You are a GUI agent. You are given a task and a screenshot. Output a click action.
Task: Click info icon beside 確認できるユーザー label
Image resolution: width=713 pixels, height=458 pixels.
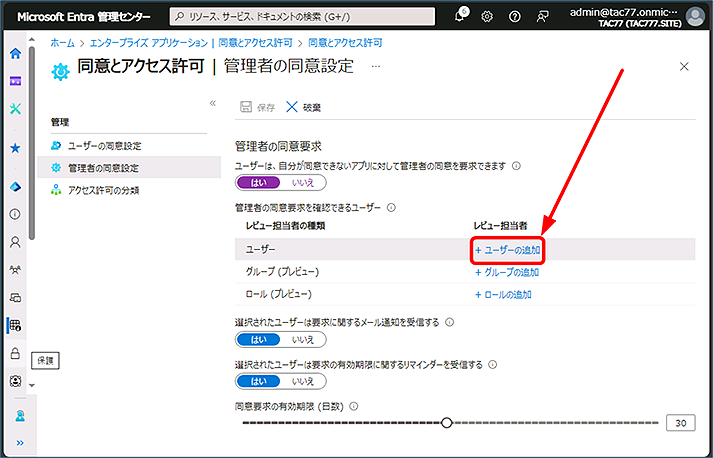pyautogui.click(x=391, y=208)
